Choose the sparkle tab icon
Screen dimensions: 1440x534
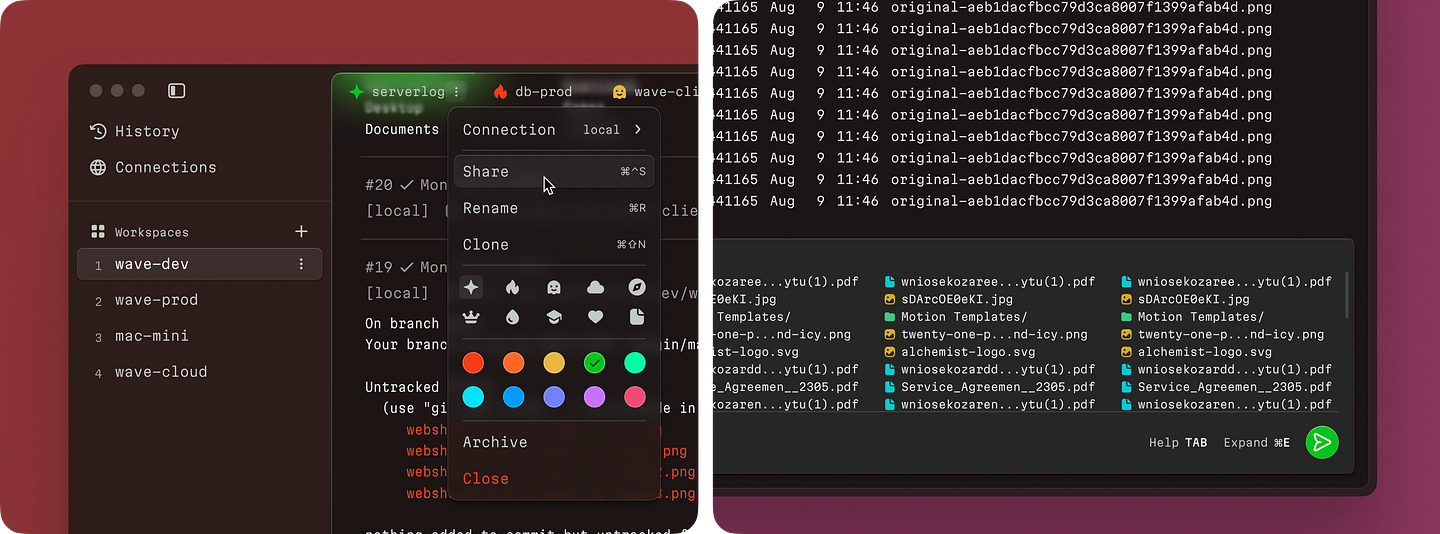tap(471, 288)
